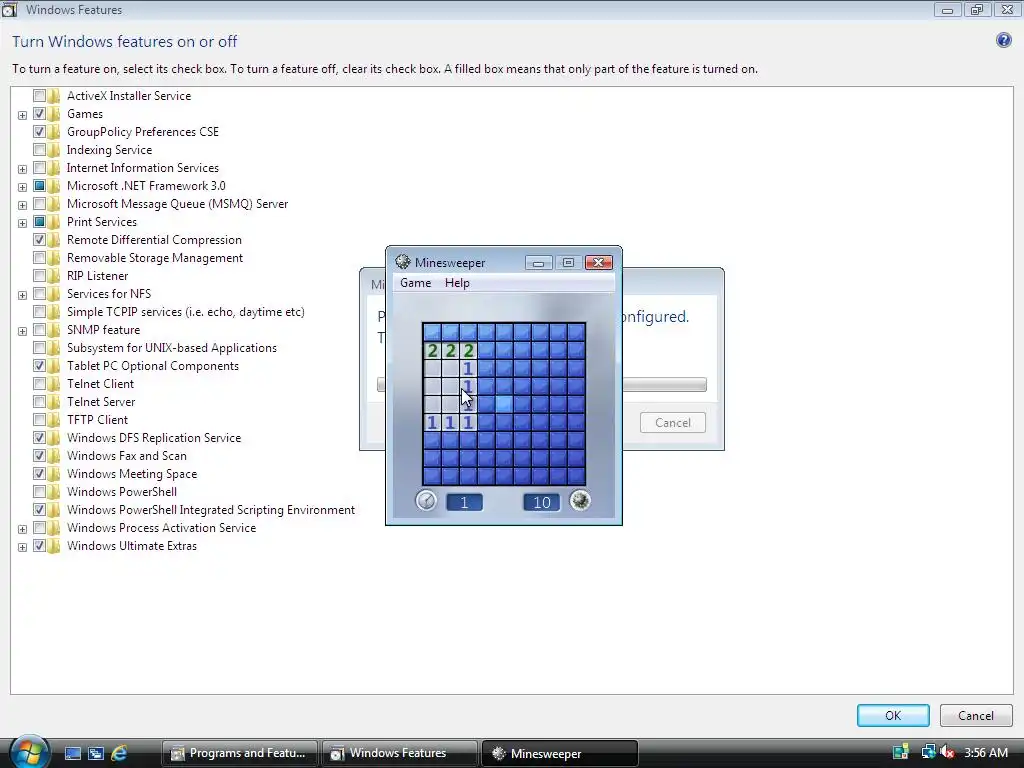1024x768 pixels.
Task: Expand the Games tree node
Action: 22,115
